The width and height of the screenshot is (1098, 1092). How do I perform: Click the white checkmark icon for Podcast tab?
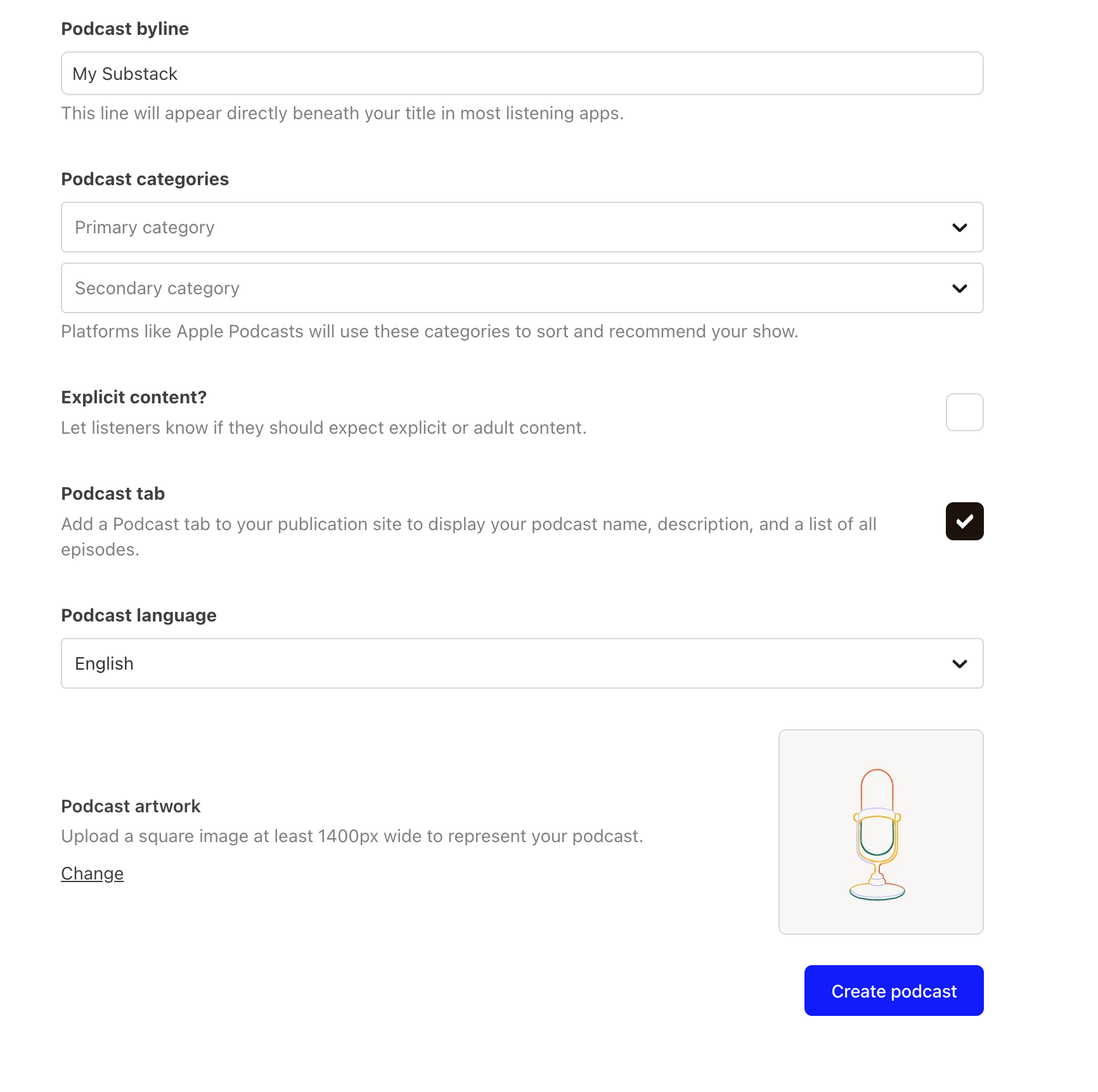coord(964,521)
